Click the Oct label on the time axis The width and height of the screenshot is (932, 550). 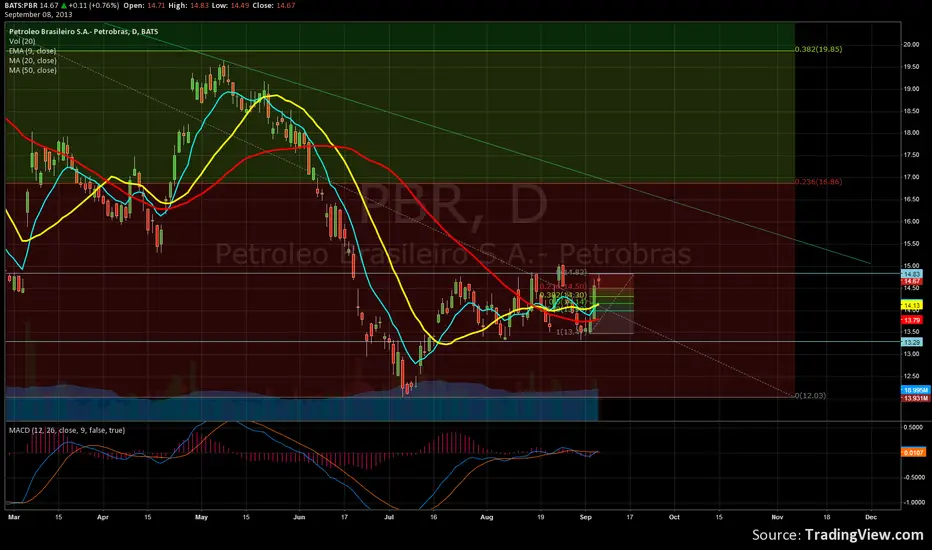coord(674,517)
